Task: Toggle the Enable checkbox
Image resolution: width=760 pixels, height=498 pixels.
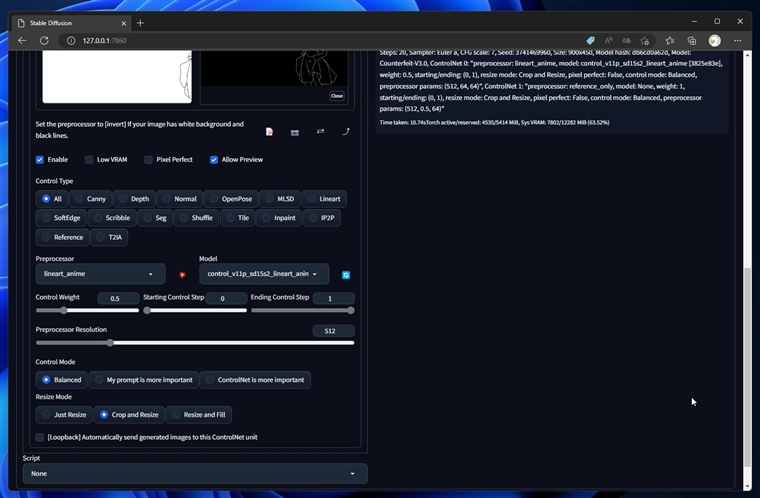Action: (x=40, y=160)
